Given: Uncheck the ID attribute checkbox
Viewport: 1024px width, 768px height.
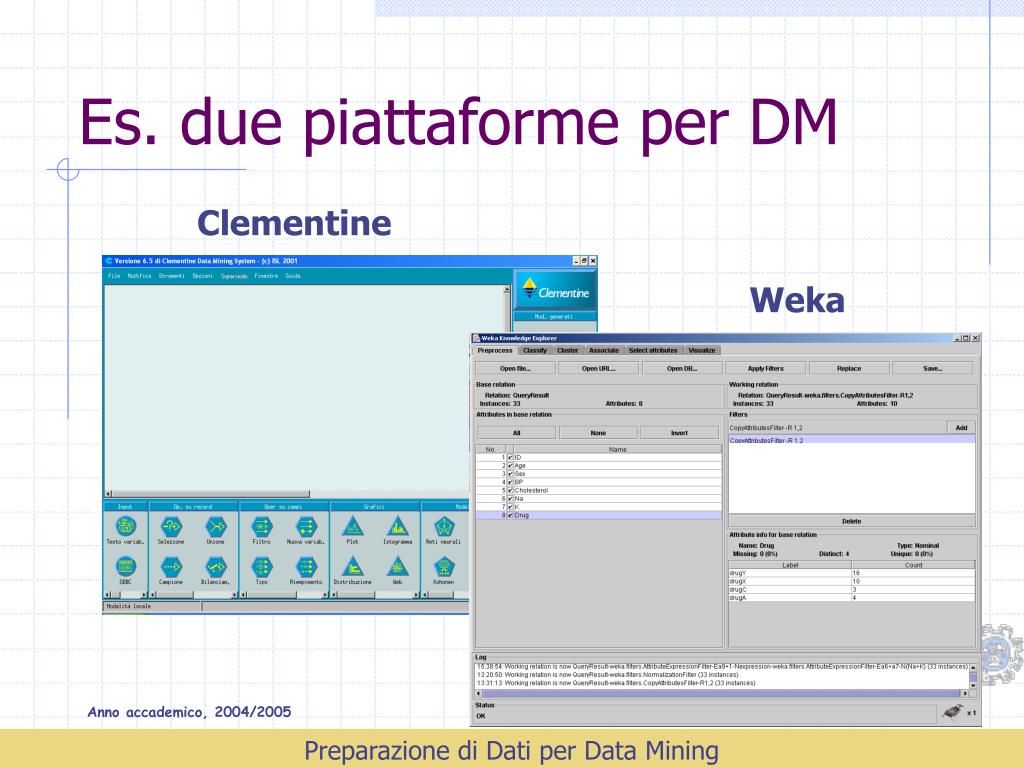Looking at the screenshot, I should tap(511, 458).
